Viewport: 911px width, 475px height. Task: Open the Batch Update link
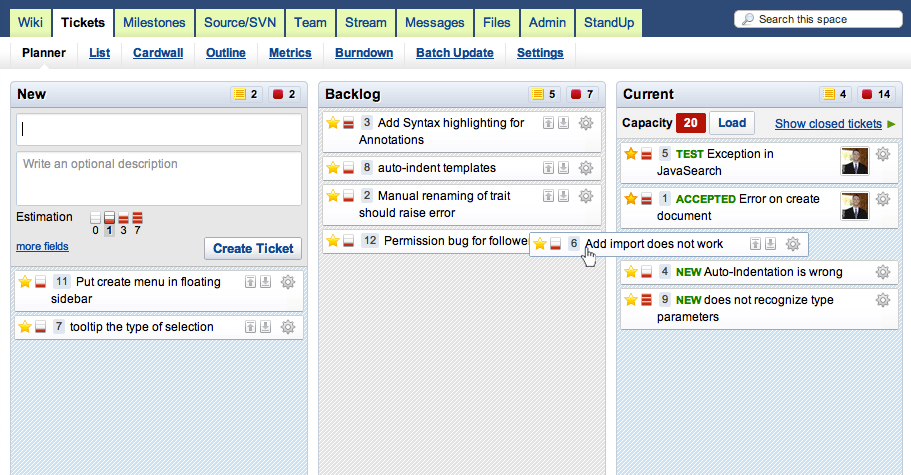click(x=455, y=53)
